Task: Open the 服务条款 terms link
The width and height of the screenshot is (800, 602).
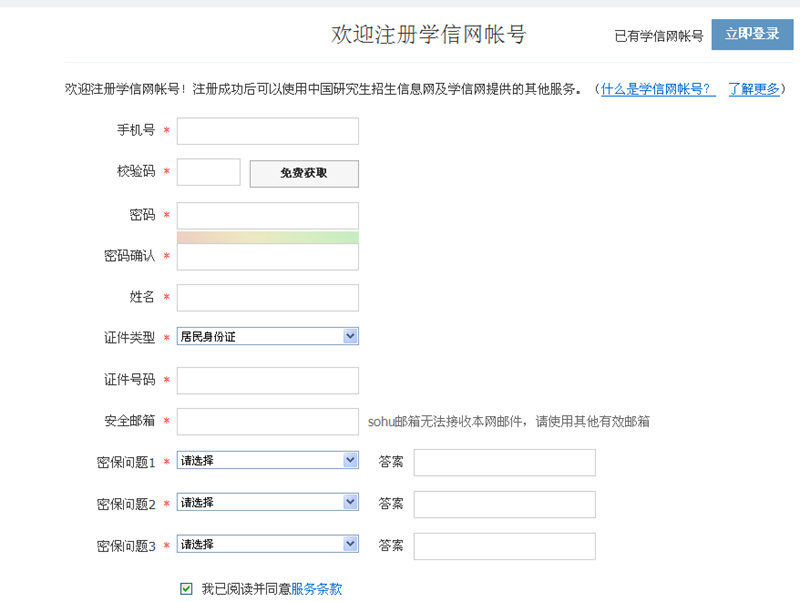Action: (316, 589)
